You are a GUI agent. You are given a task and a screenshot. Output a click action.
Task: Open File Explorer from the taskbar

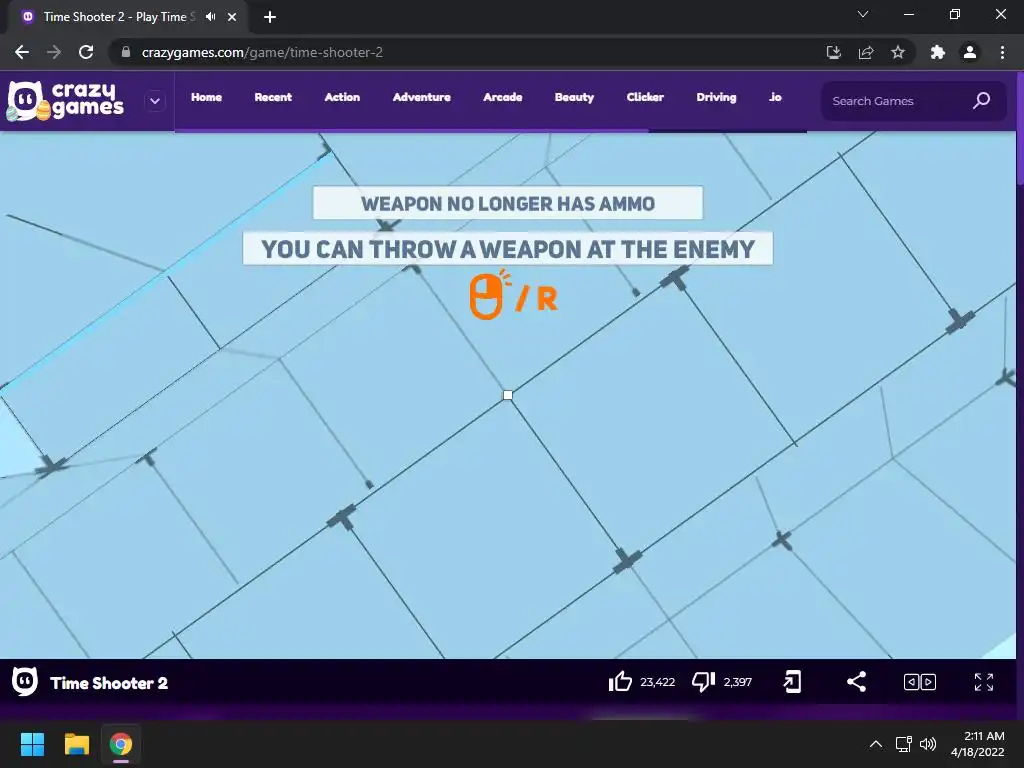(x=76, y=744)
